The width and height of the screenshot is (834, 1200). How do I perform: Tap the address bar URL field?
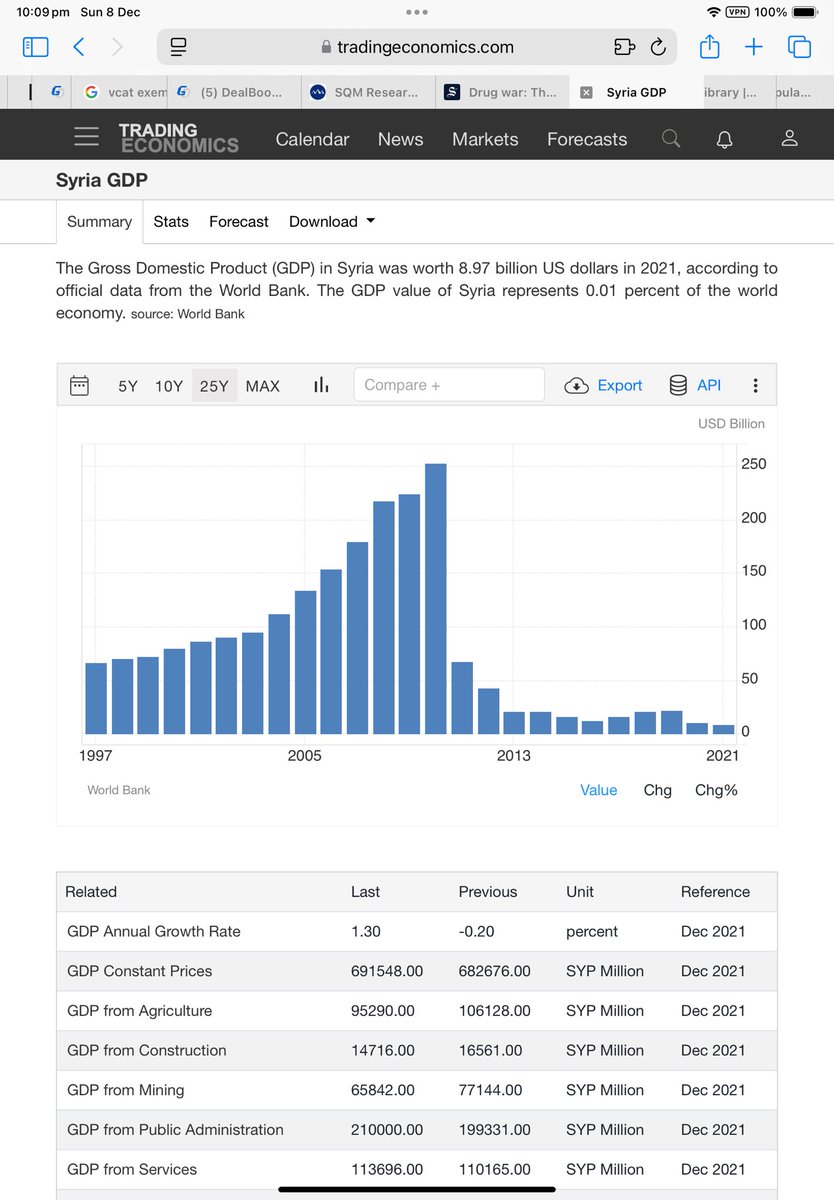[417, 47]
